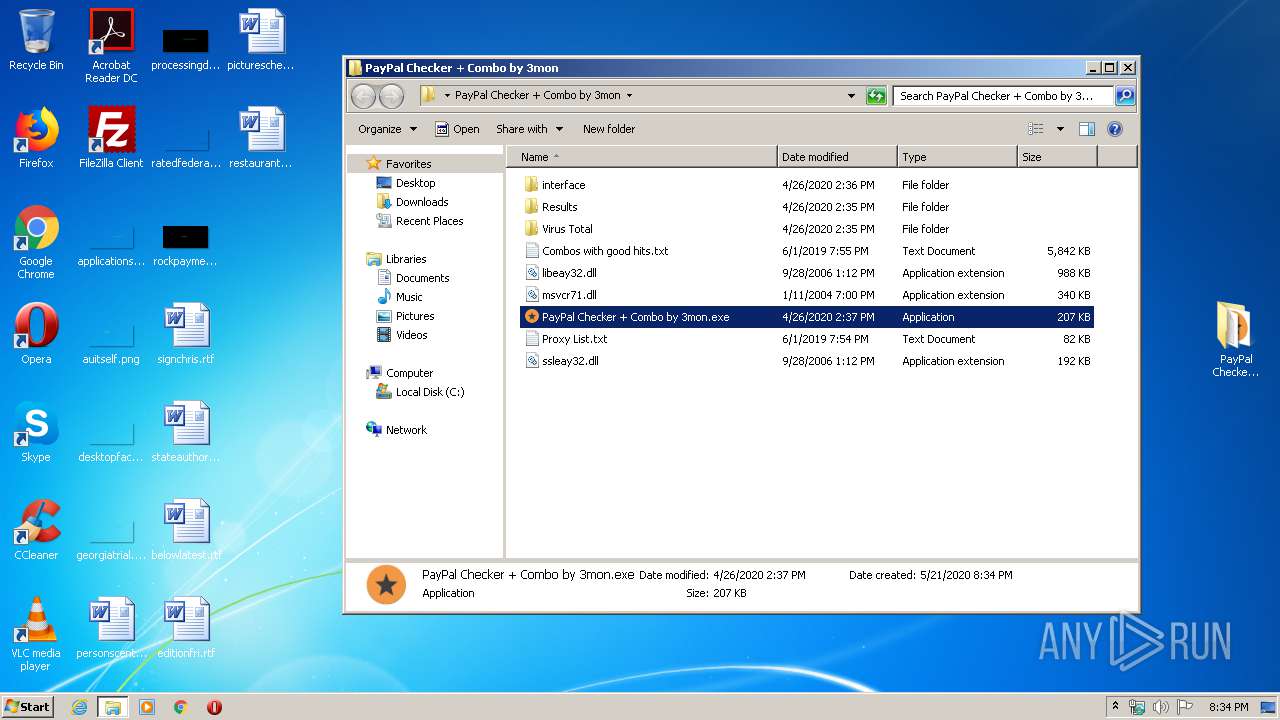Launch CCleaner desktop shortcut
The width and height of the screenshot is (1280, 720).
pos(36,530)
